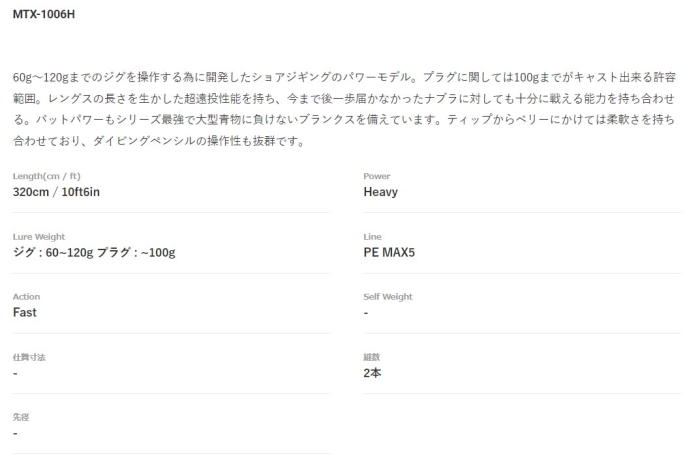700x469 pixels.
Task: Click the Power label
Action: pos(377,176)
